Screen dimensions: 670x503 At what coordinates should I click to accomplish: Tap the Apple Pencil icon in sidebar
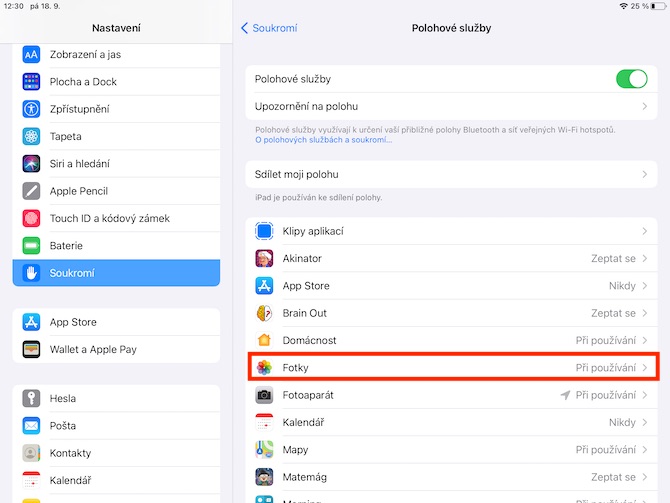click(31, 191)
